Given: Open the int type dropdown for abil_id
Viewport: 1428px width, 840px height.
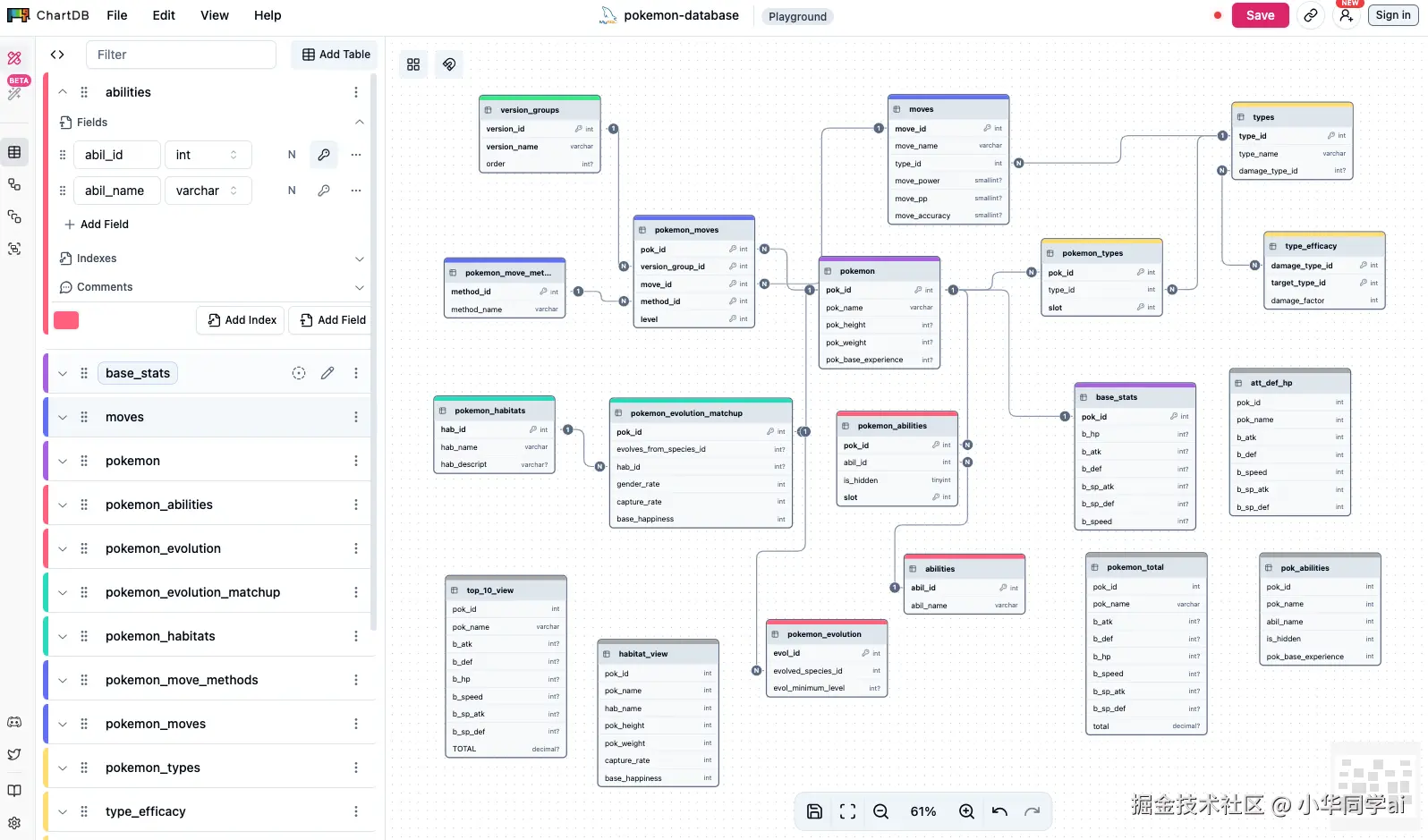Looking at the screenshot, I should (x=208, y=155).
